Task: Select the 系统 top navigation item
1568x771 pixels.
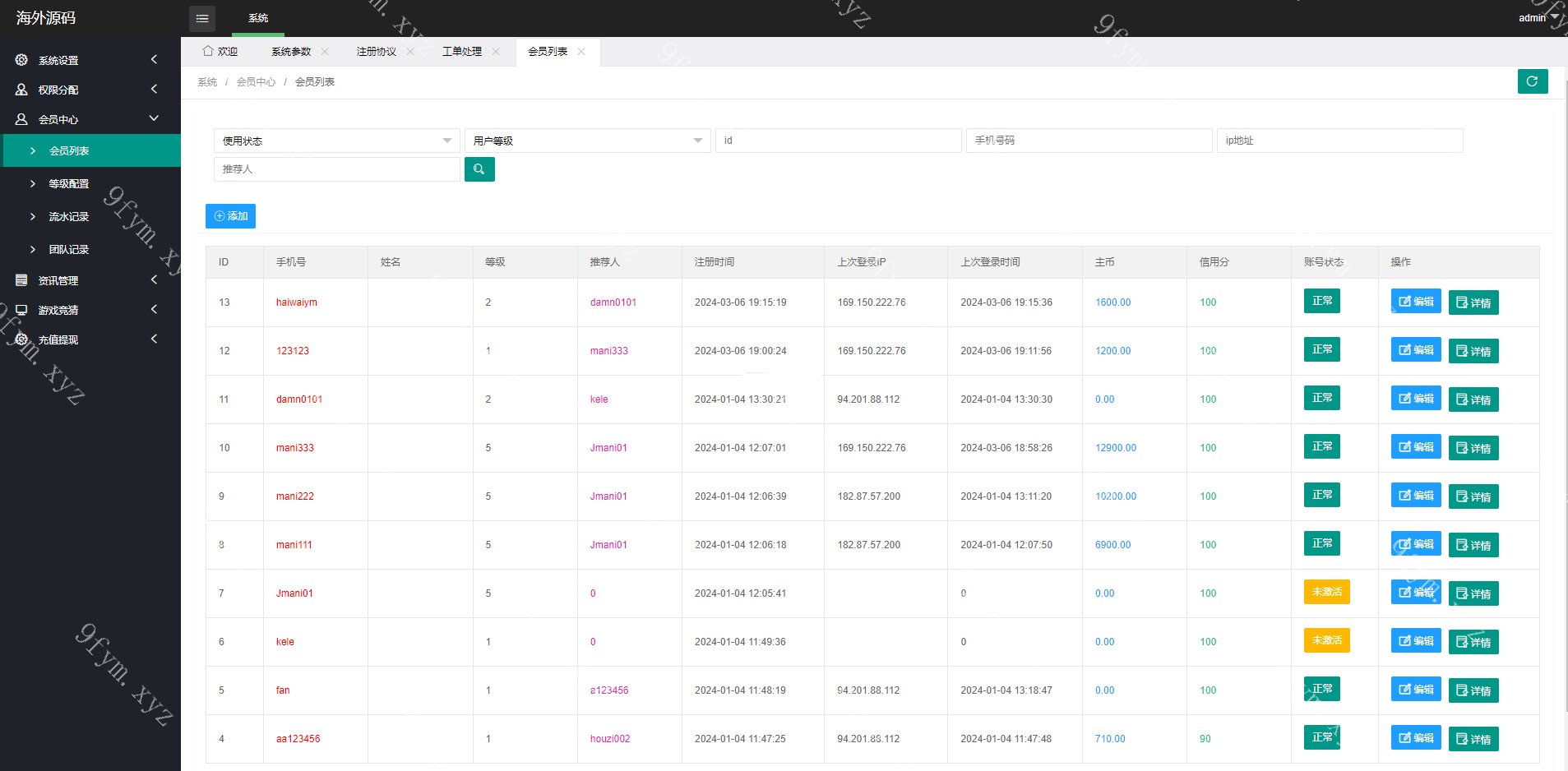Action: coord(258,18)
